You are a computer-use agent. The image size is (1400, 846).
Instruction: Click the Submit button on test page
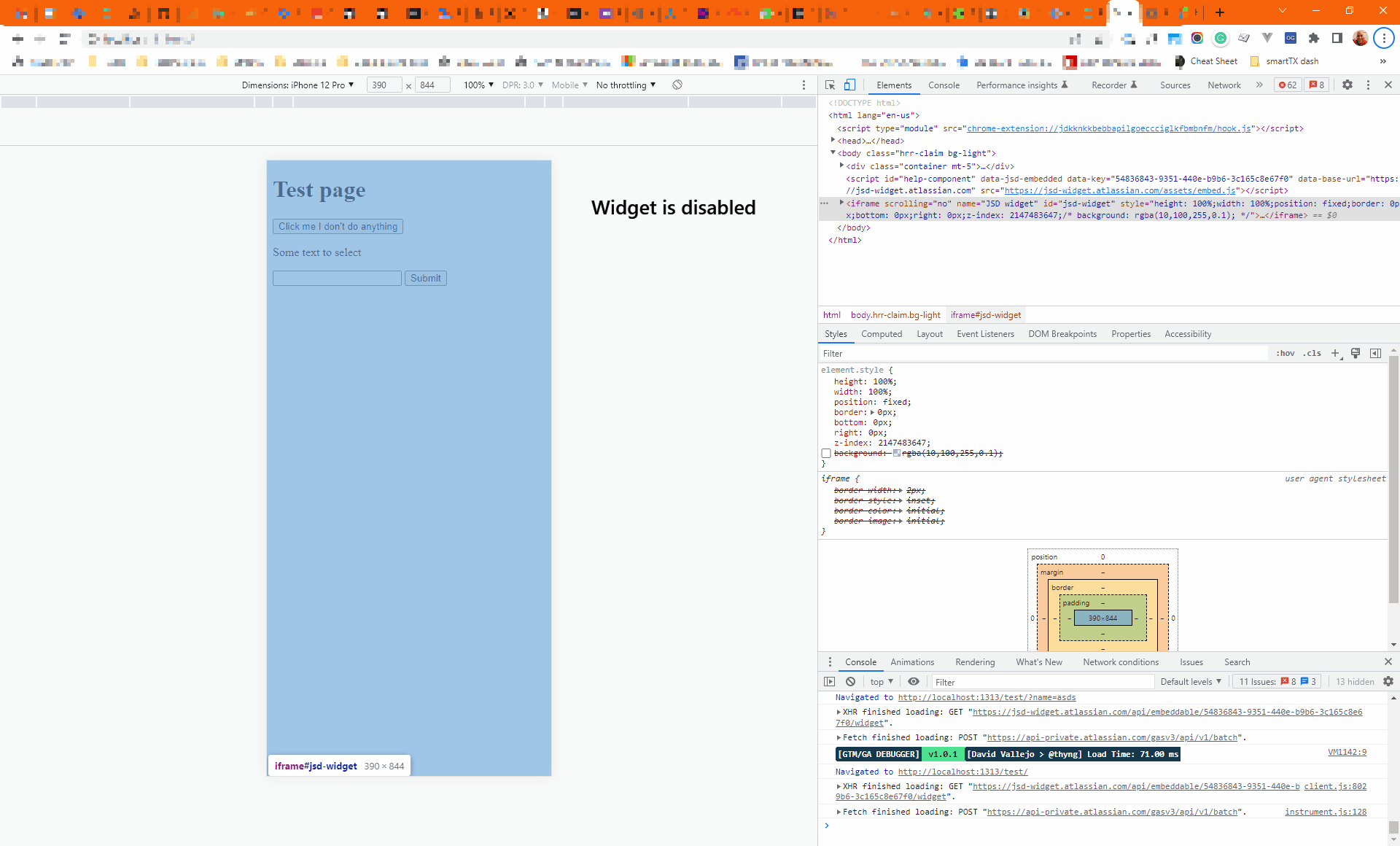click(x=426, y=278)
